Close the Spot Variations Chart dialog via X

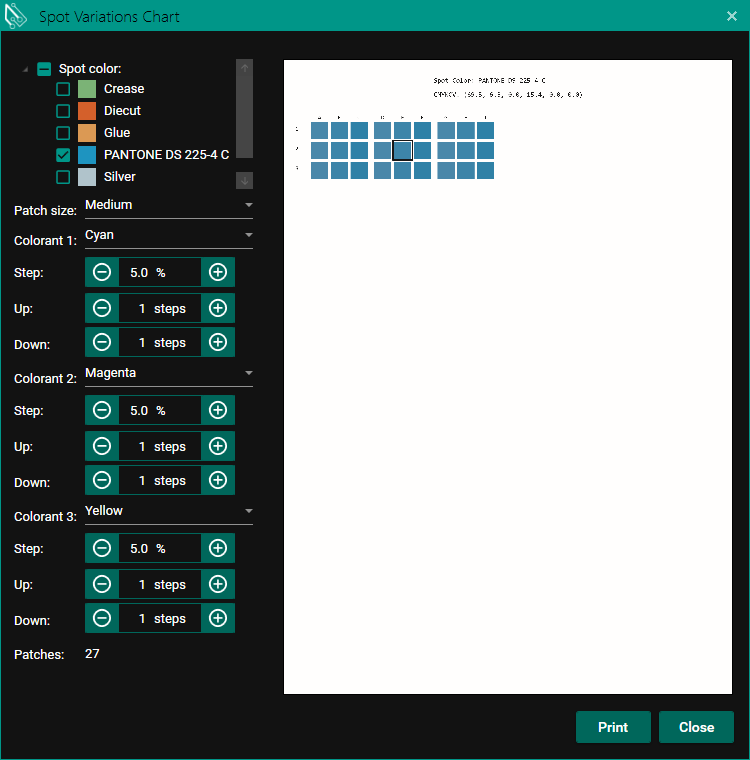[x=732, y=16]
